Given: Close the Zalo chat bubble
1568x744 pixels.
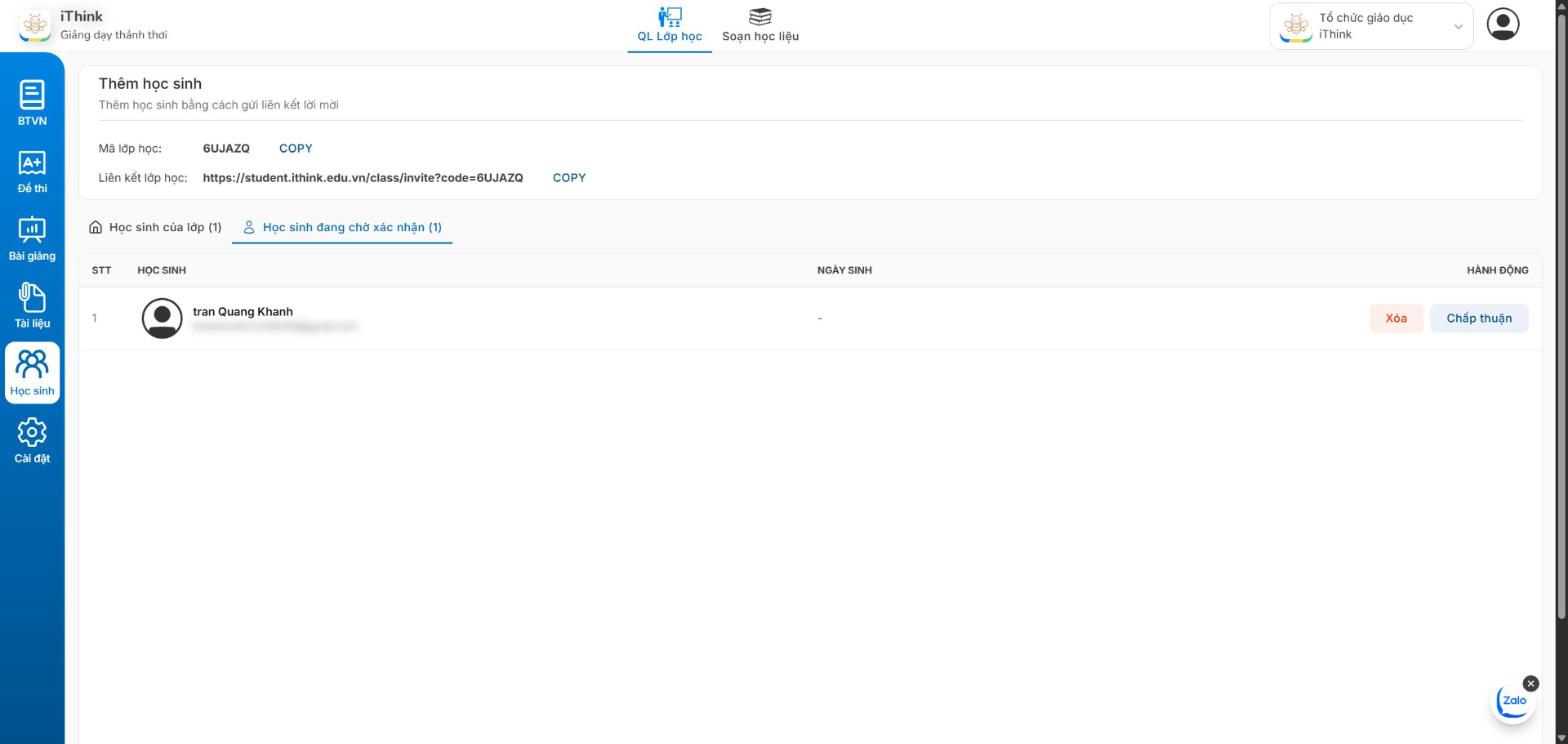Looking at the screenshot, I should [x=1530, y=684].
